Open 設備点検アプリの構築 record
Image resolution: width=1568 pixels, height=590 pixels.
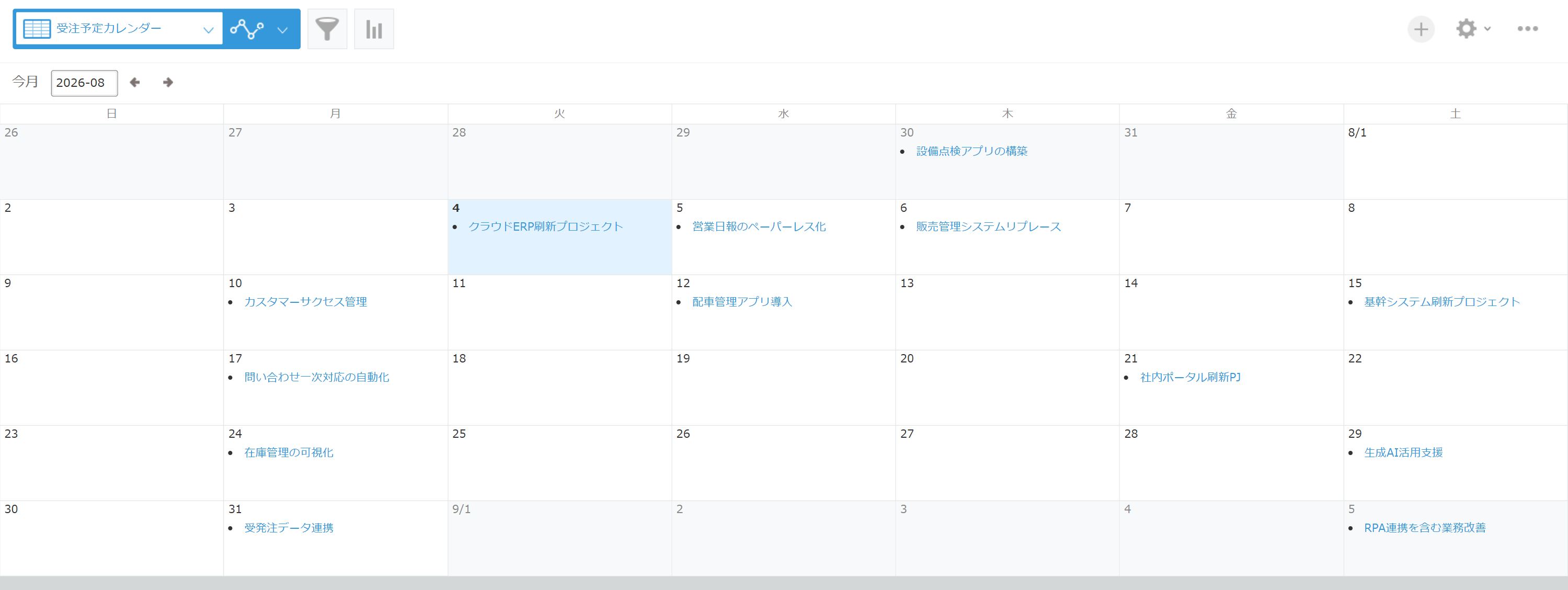coord(971,151)
